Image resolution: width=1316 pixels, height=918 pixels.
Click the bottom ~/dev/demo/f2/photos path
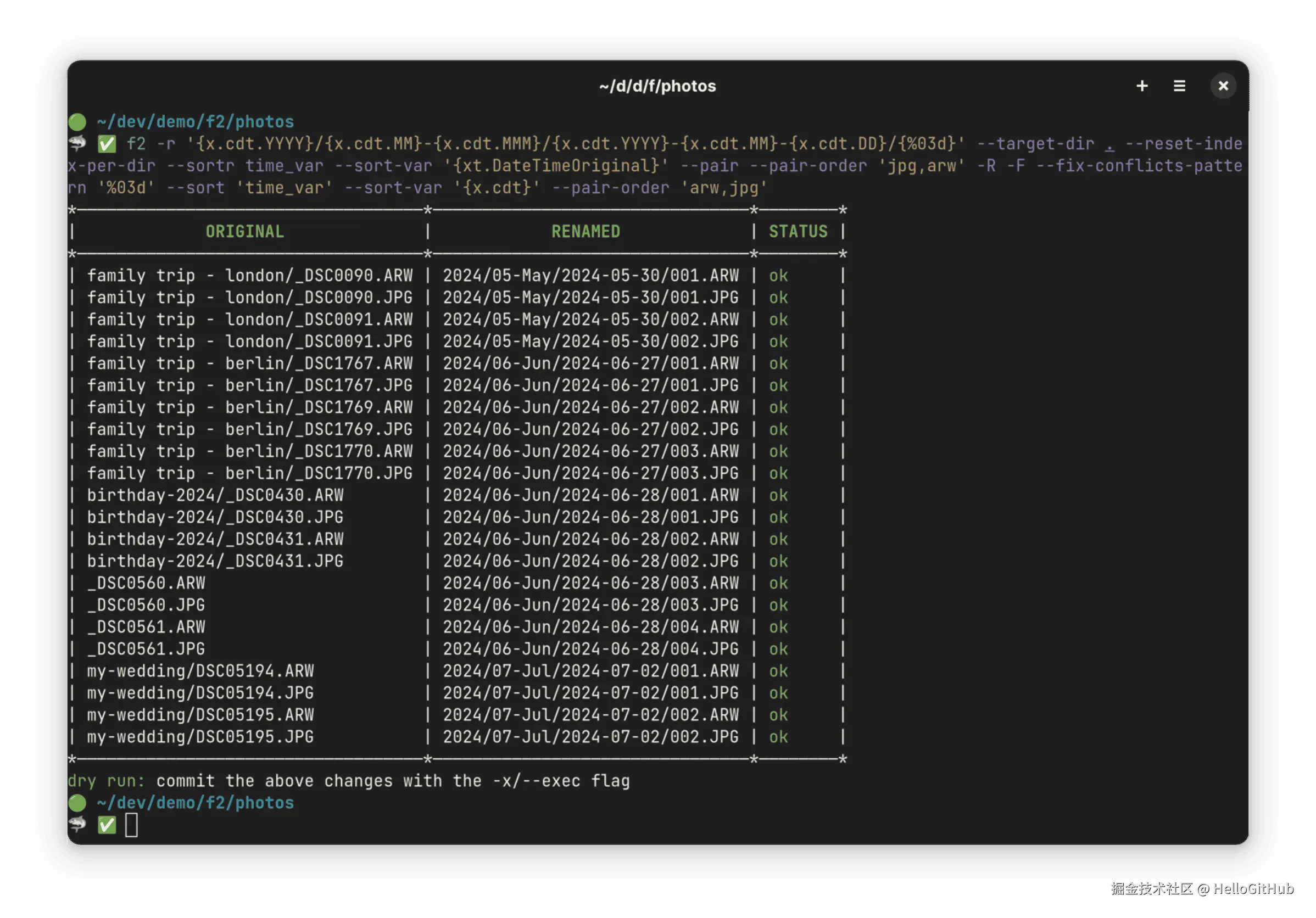(196, 803)
